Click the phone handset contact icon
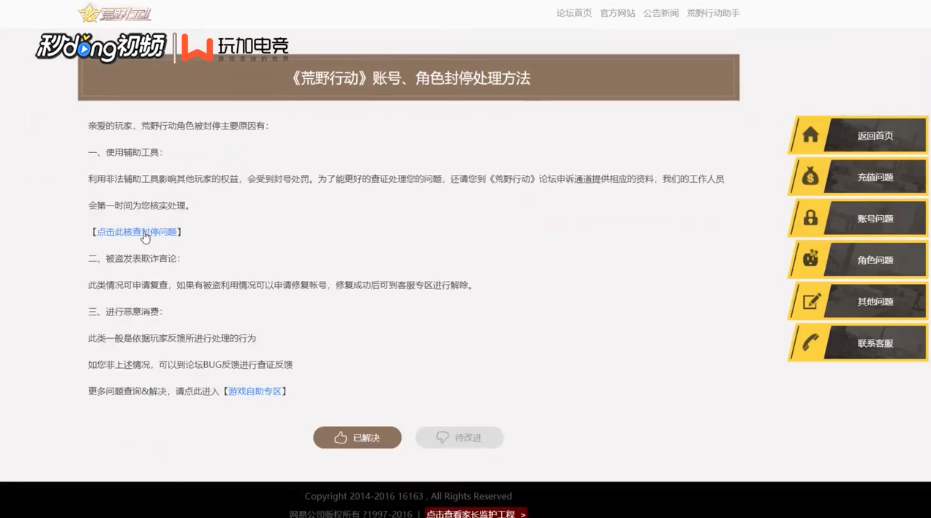Image resolution: width=931 pixels, height=518 pixels. (x=810, y=342)
